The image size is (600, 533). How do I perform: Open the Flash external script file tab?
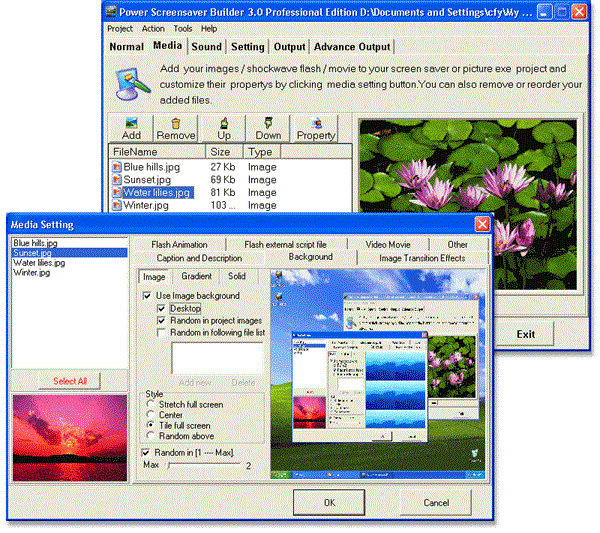285,244
